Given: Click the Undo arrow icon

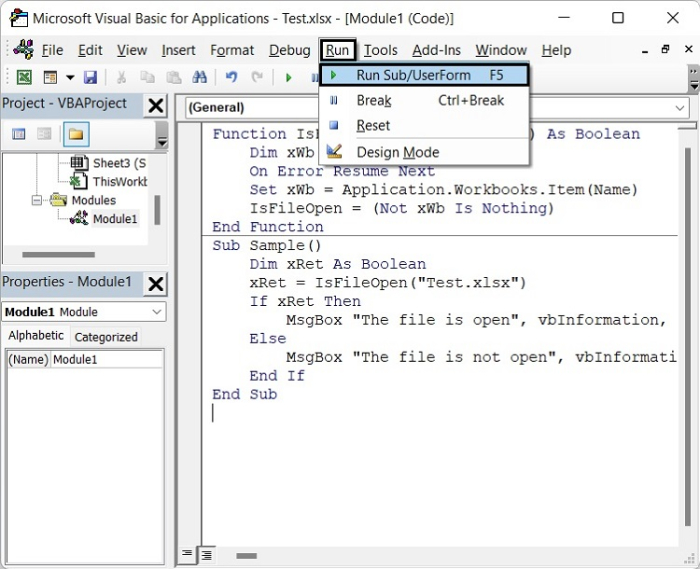Looking at the screenshot, I should (x=231, y=77).
